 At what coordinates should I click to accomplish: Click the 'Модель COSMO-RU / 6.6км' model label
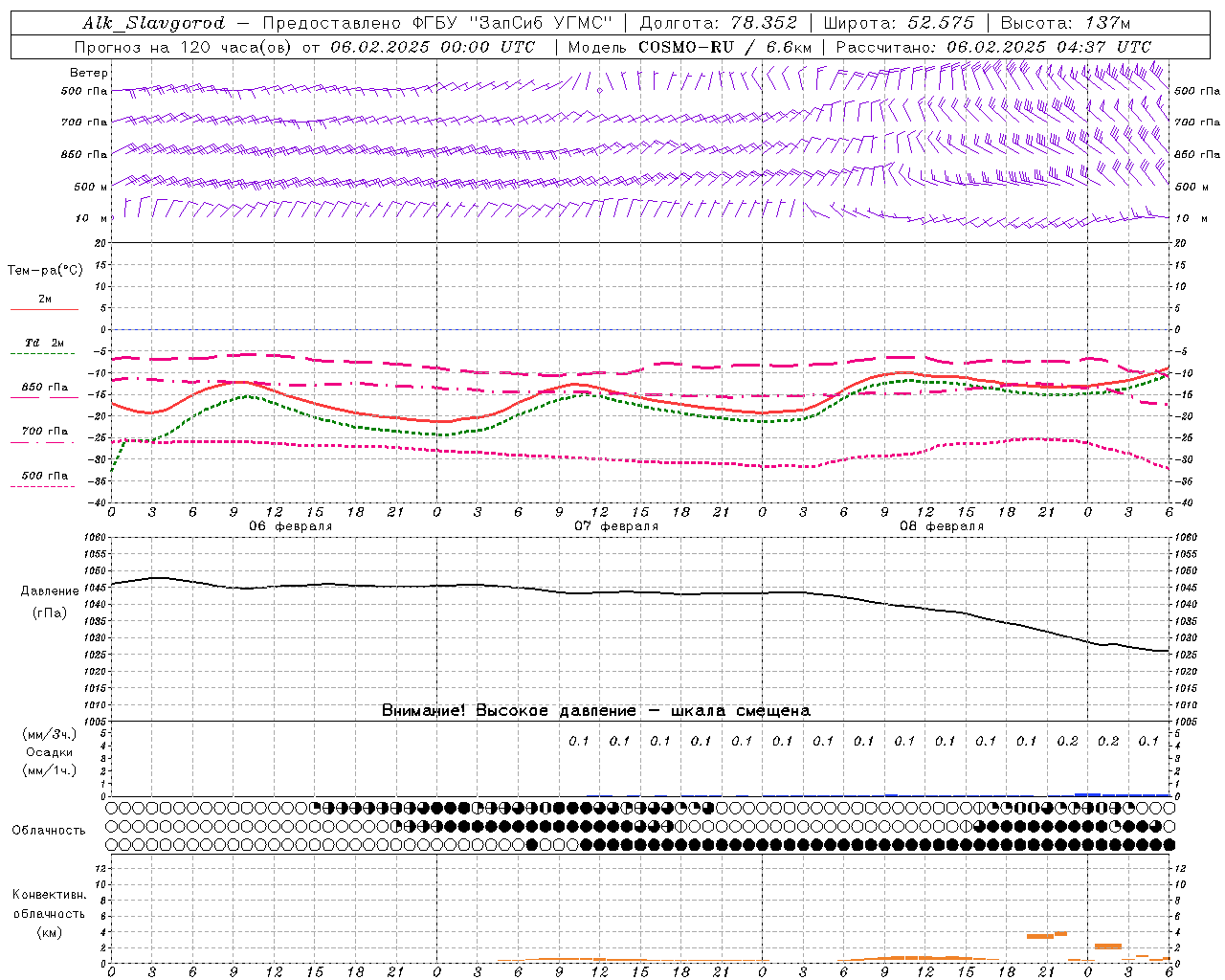(x=690, y=47)
